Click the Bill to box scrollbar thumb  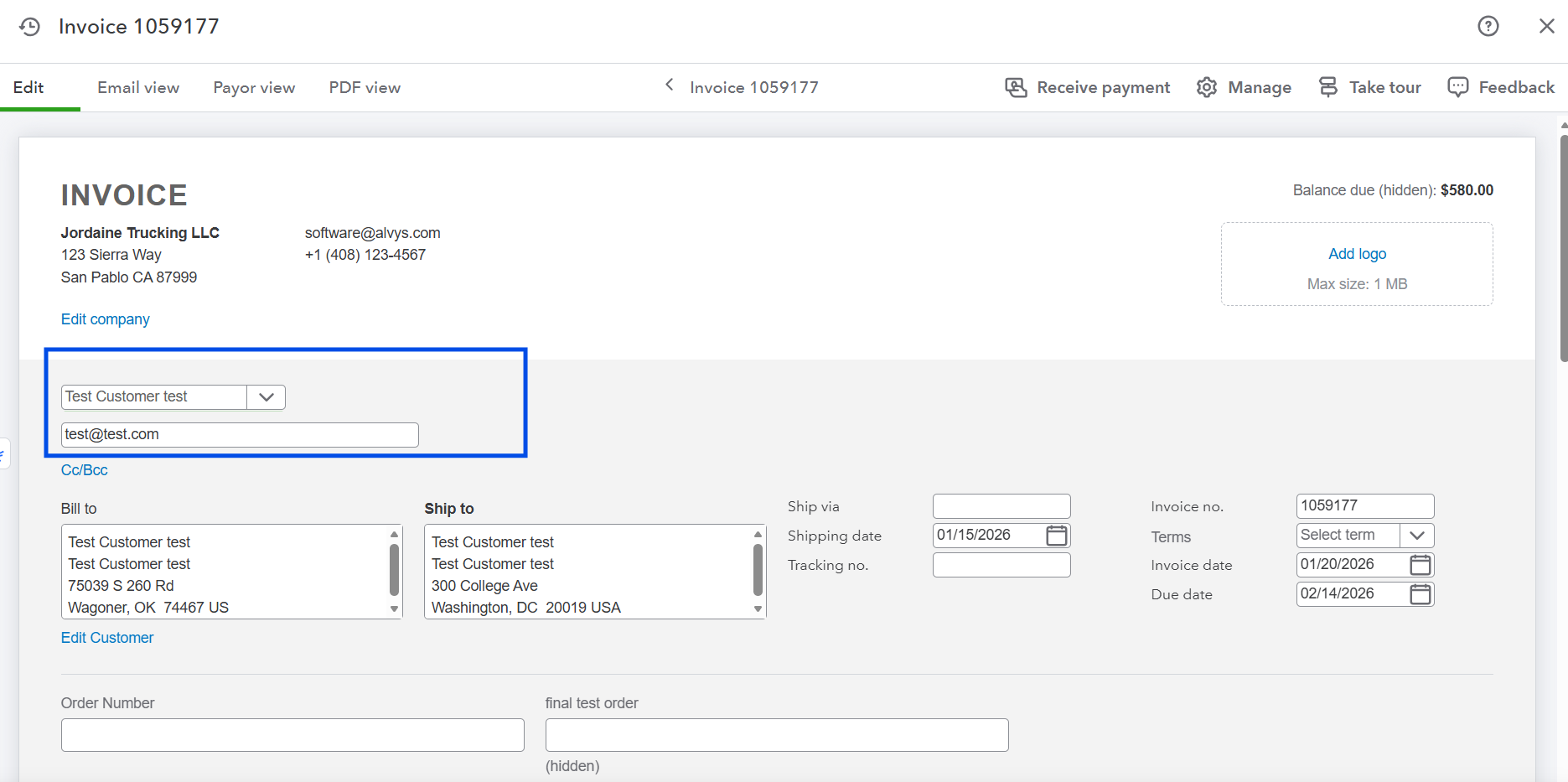[394, 569]
